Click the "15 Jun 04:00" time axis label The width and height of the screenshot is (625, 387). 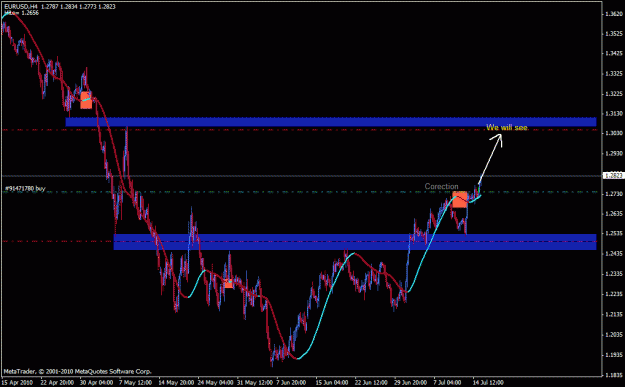click(x=333, y=382)
